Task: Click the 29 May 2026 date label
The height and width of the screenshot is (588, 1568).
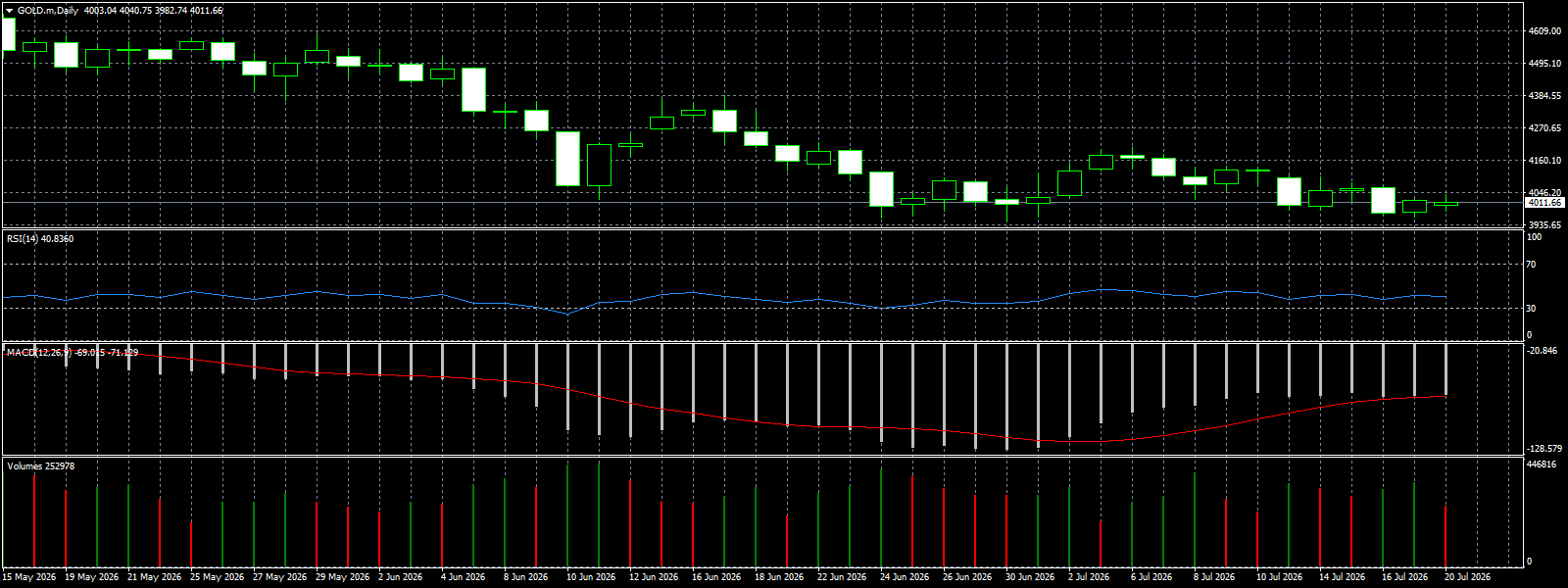Action: [x=343, y=577]
